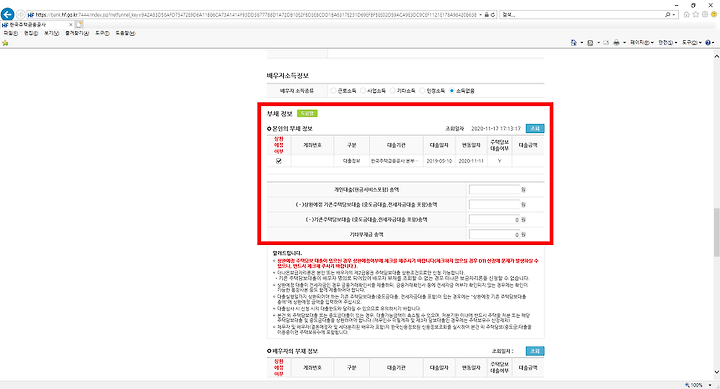Click the 기타부채금 총액 input field
Viewport: 720px width, 389px height.
point(494,235)
